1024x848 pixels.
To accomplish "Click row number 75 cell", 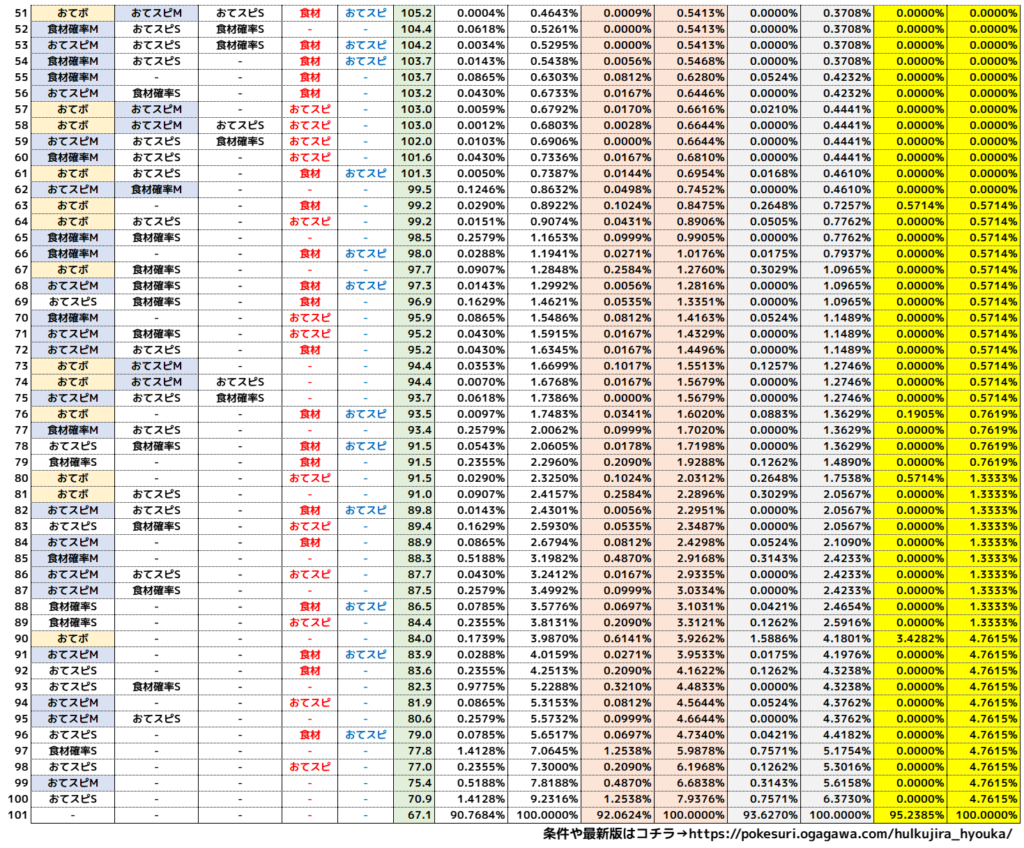I will [15, 398].
